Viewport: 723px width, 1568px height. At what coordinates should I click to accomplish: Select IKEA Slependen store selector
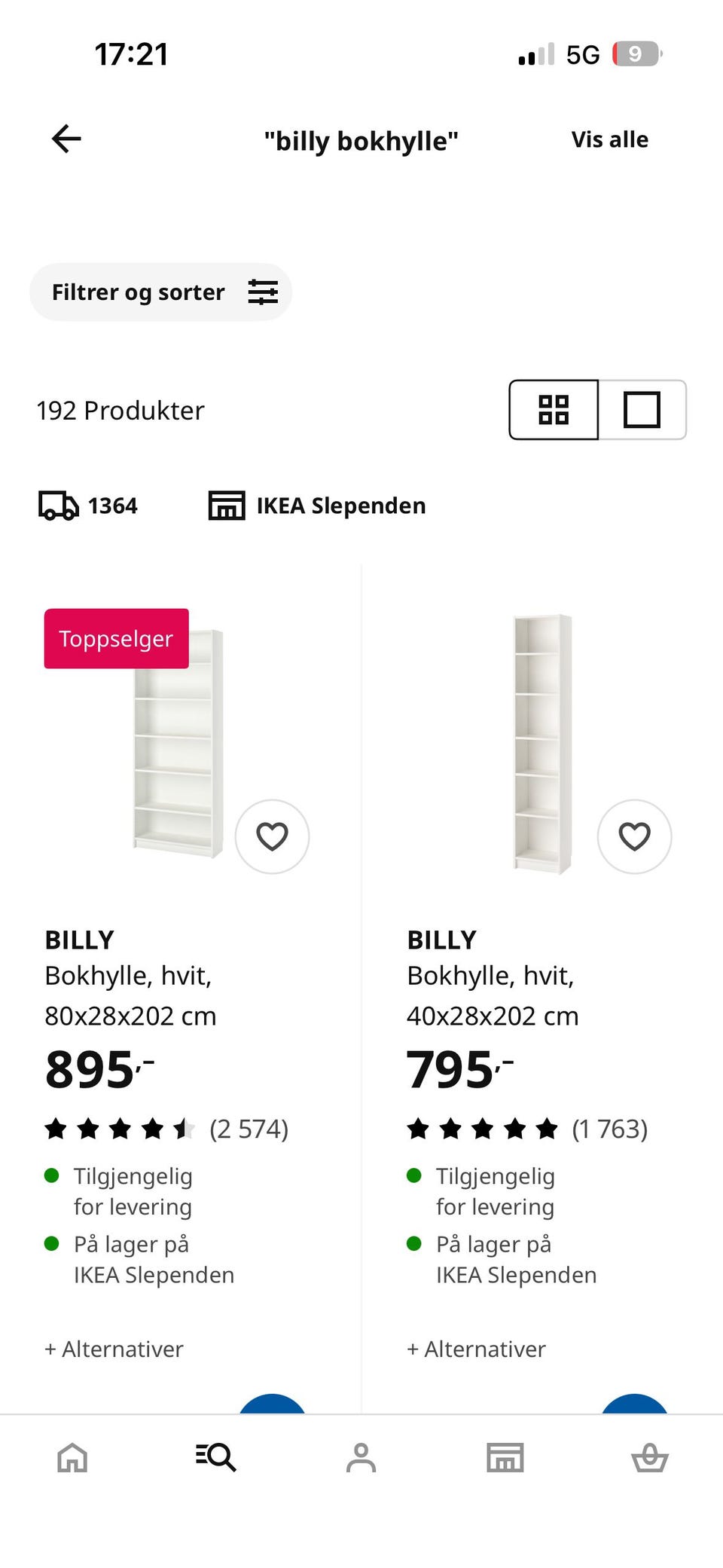(317, 506)
